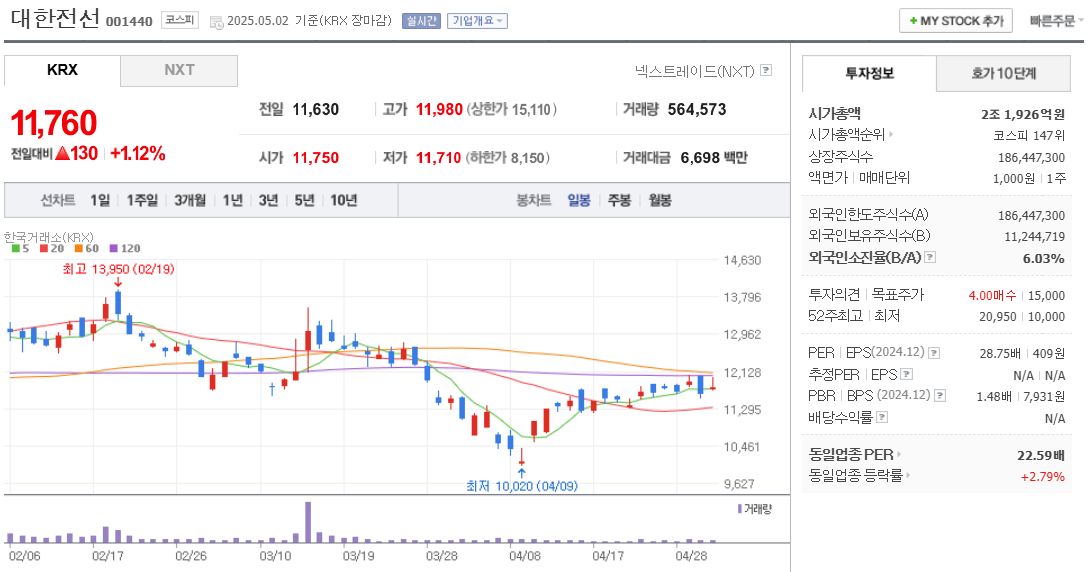Click the 대한전선 stock name title
This screenshot has height=572, width=1092.
click(56, 18)
